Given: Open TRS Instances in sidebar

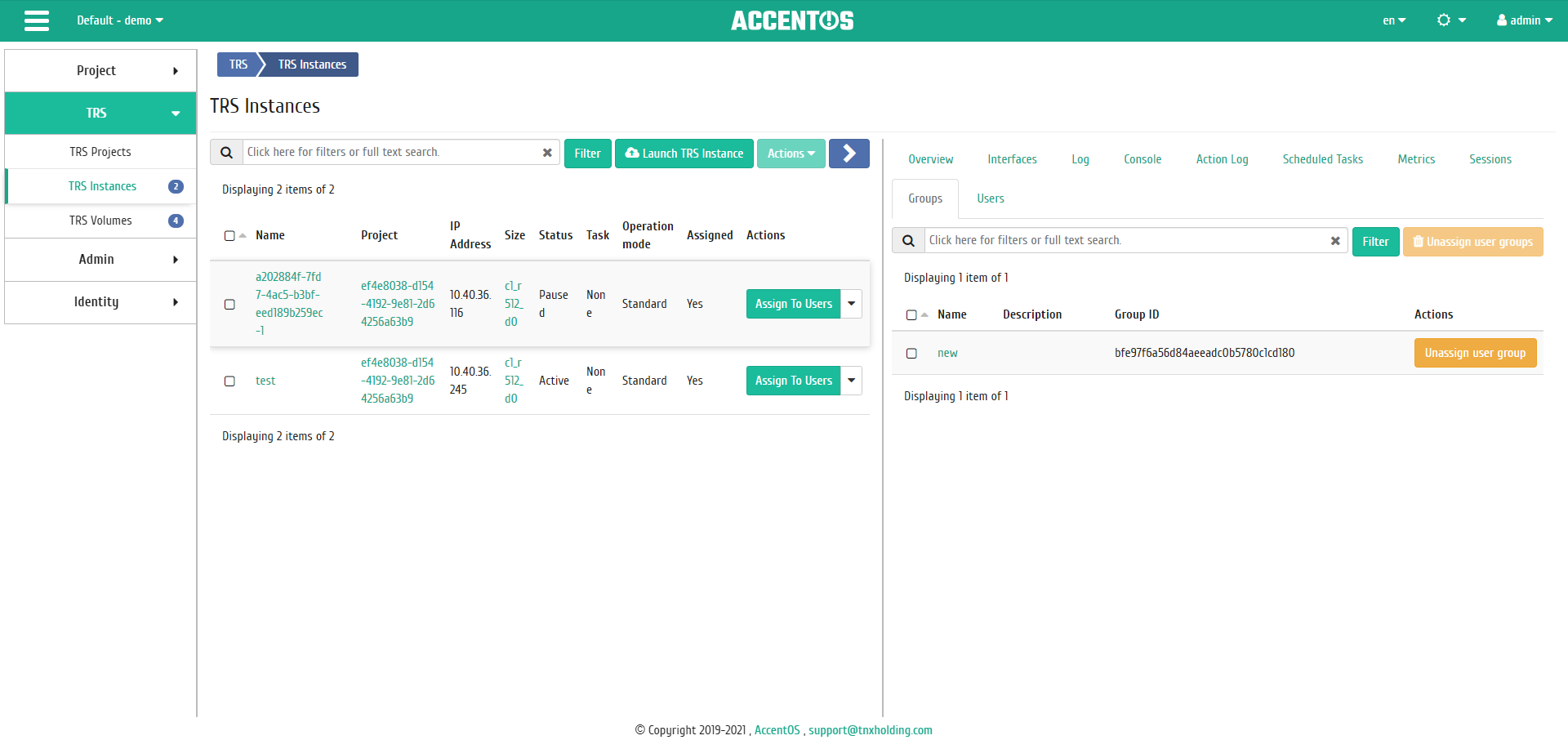Looking at the screenshot, I should coord(100,186).
